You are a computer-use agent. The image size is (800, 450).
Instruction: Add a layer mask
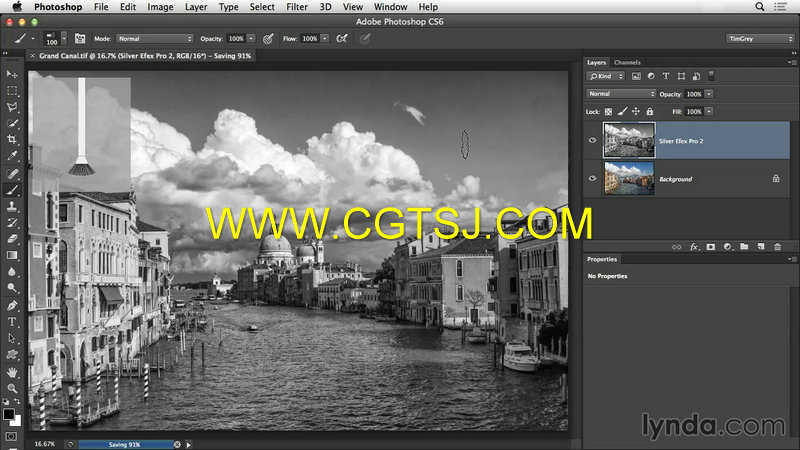point(711,247)
